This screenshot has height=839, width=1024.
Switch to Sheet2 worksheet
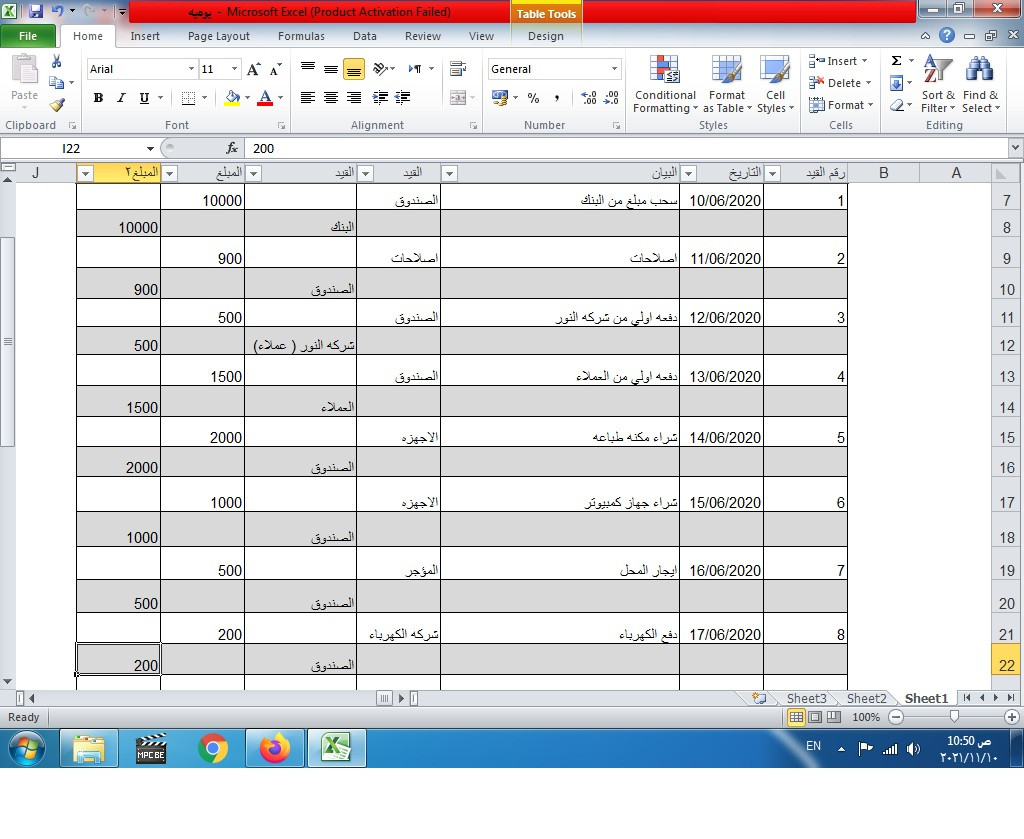[867, 699]
